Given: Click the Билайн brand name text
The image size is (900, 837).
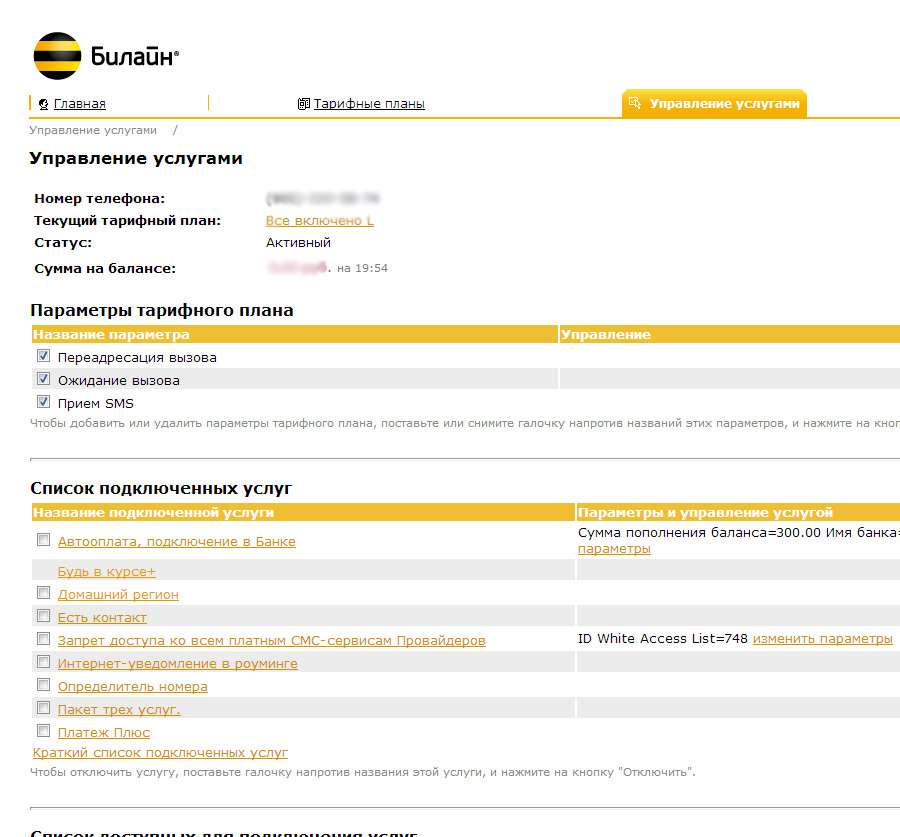Looking at the screenshot, I should pyautogui.click(x=134, y=57).
